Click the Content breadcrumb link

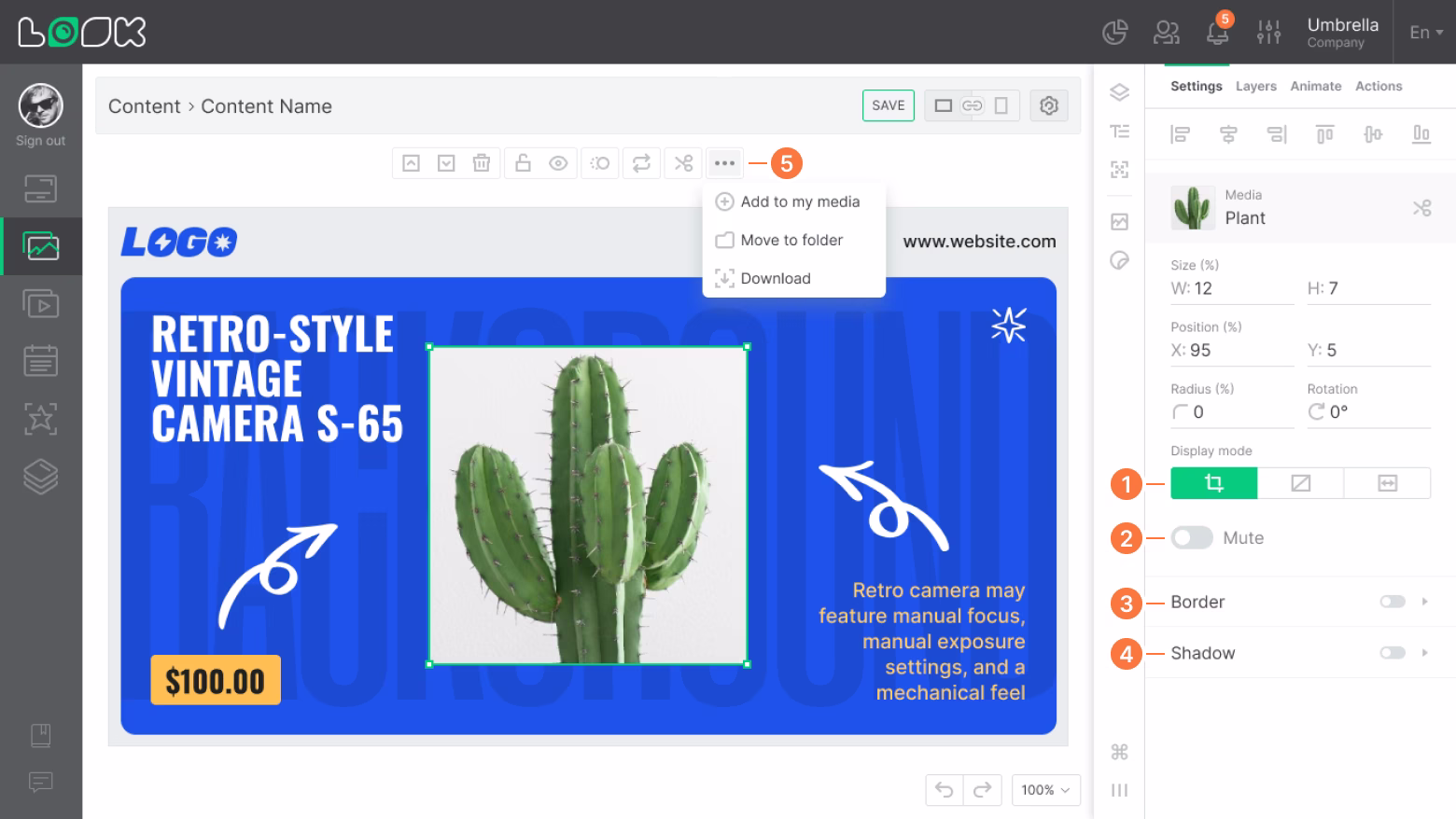(x=144, y=106)
